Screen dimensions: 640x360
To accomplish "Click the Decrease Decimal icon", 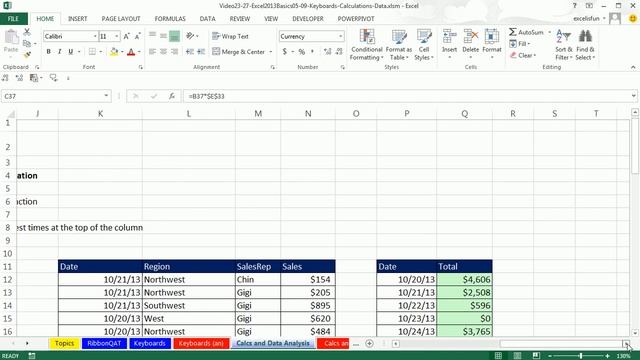I will point(339,52).
